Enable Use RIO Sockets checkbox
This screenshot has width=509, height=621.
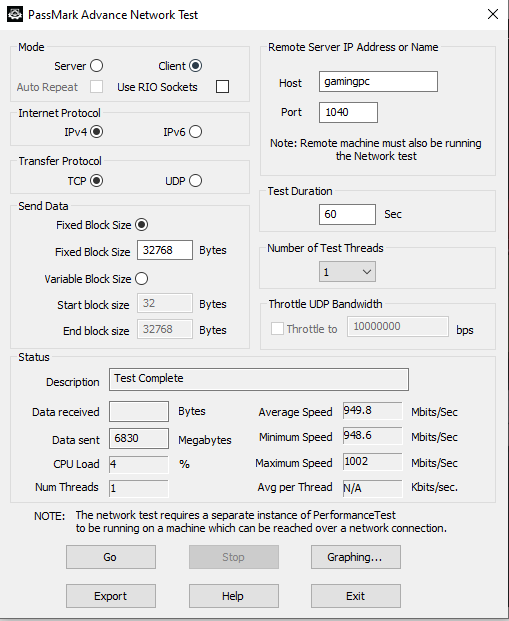[x=222, y=86]
